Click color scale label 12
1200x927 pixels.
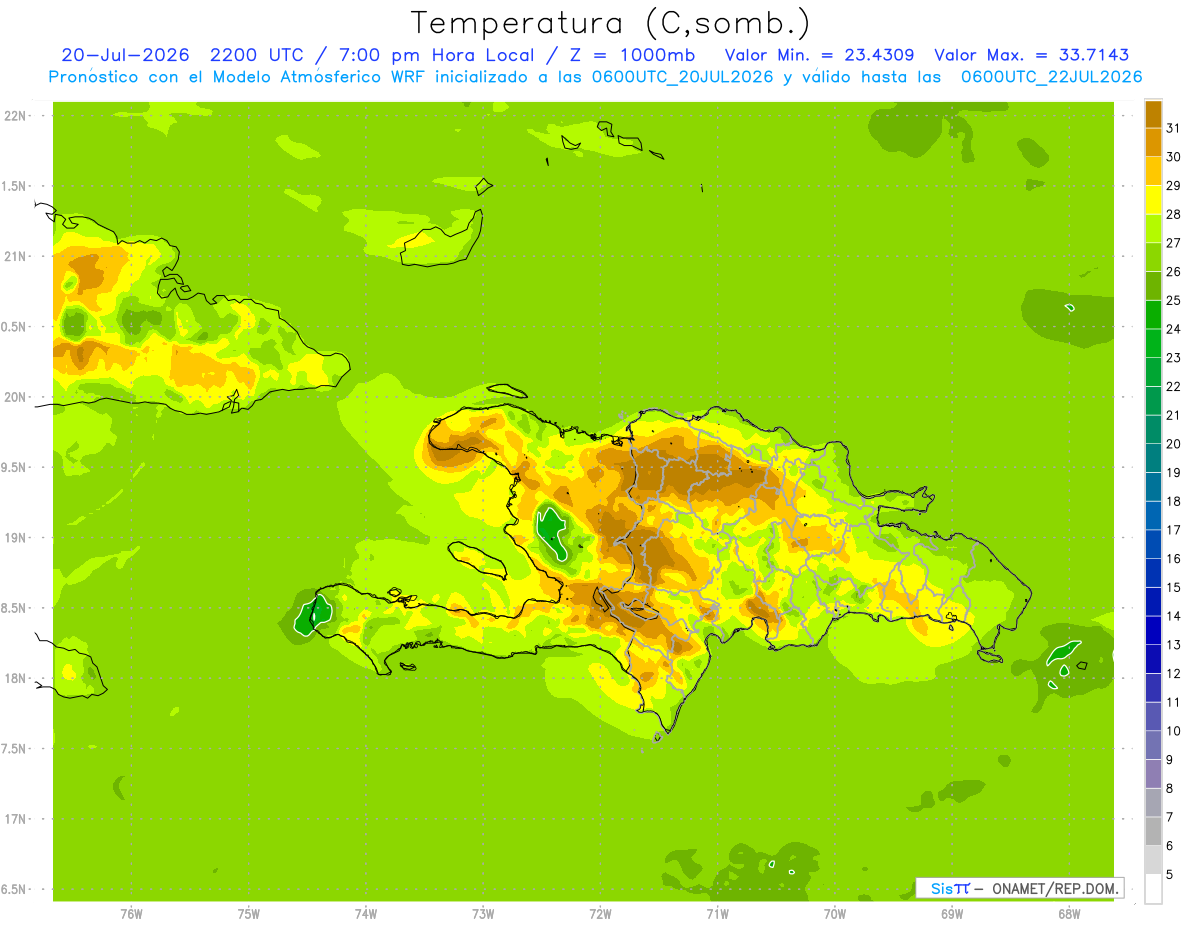pyautogui.click(x=1173, y=673)
